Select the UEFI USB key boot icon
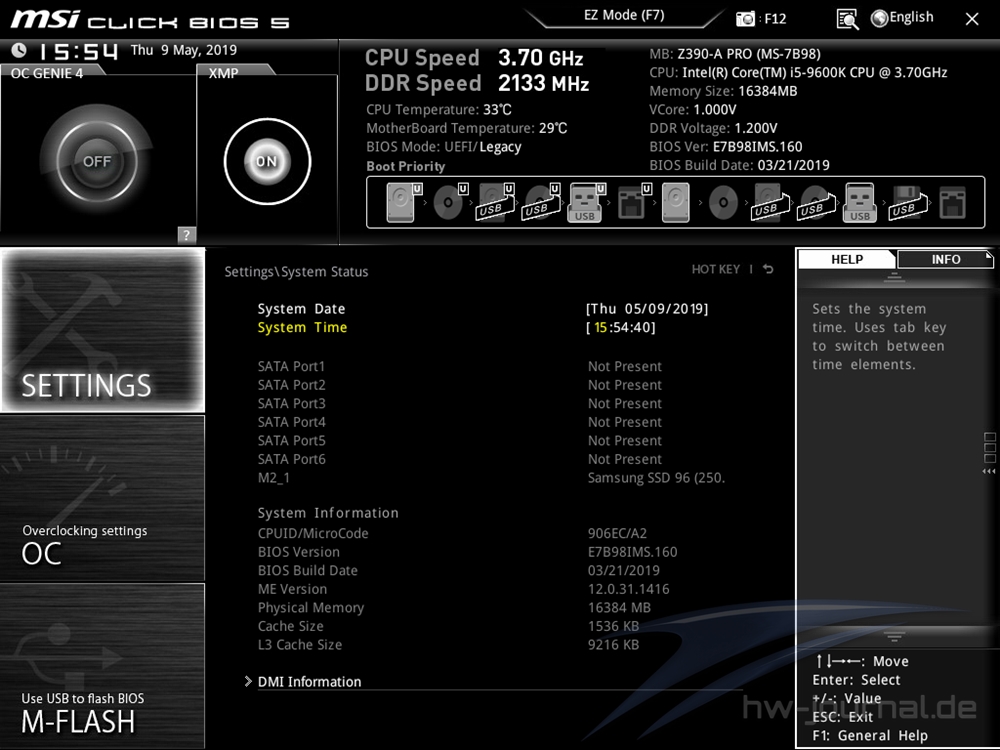The width and height of the screenshot is (1000, 750). (586, 202)
